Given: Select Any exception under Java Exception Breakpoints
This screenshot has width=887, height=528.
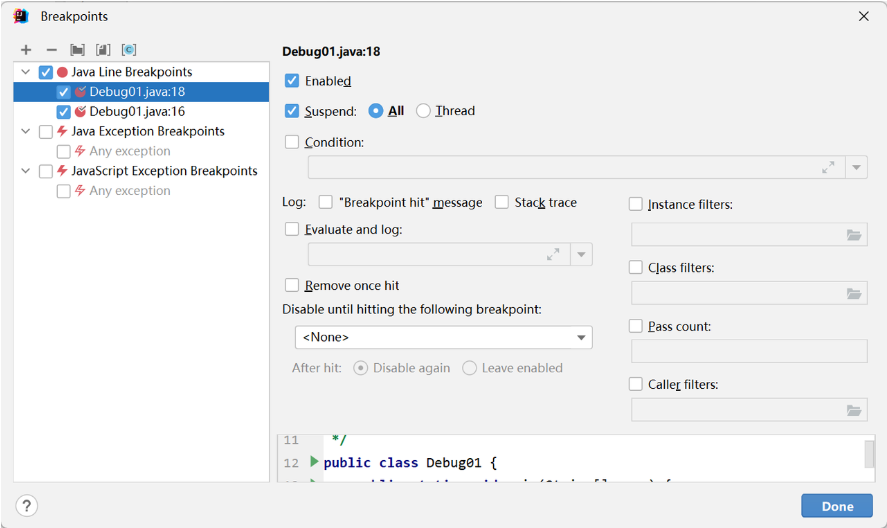Looking at the screenshot, I should click(141, 151).
